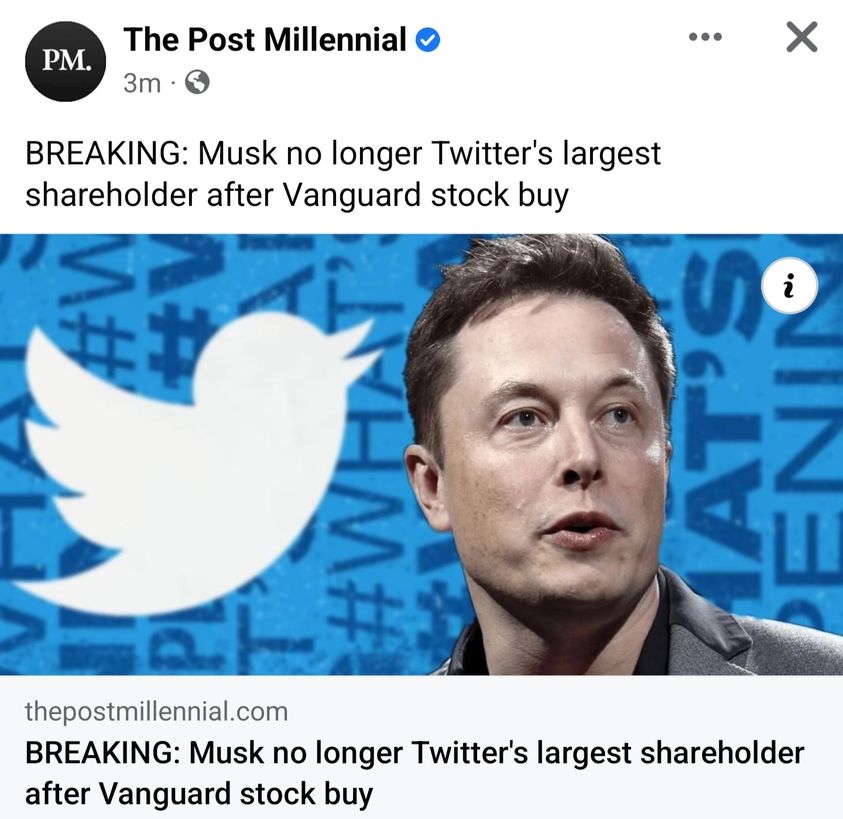The height and width of the screenshot is (819, 843).
Task: Open The Post Millennial page name
Action: 265,41
